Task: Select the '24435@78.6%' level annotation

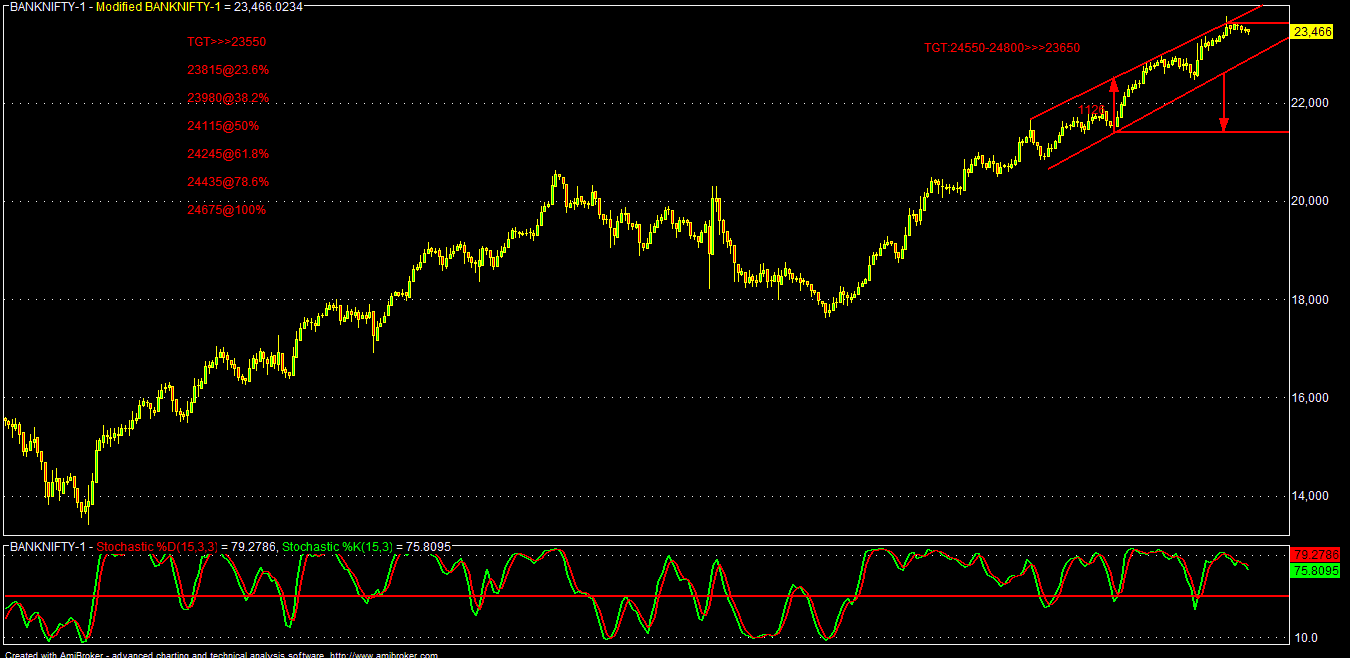Action: [228, 182]
